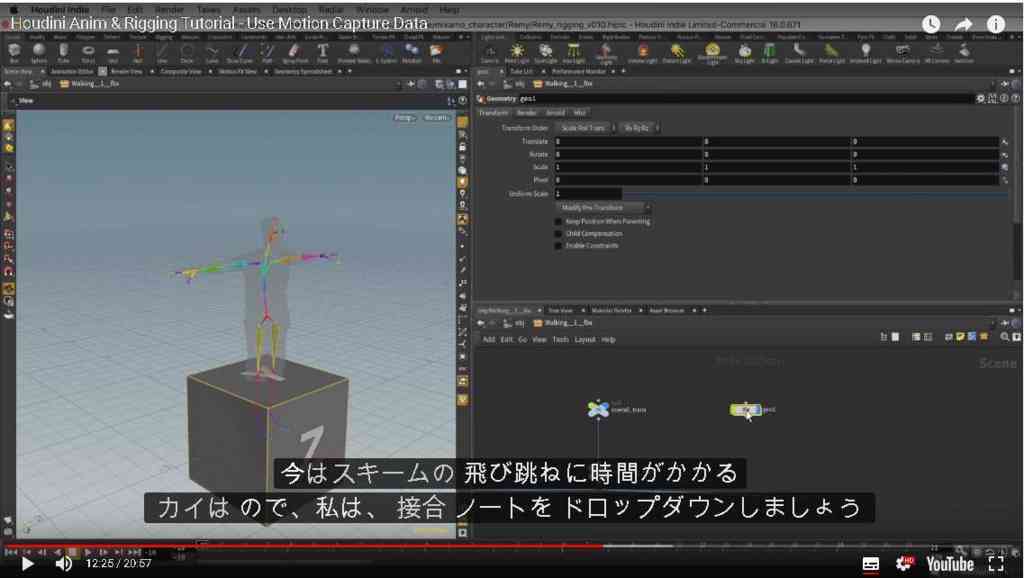Select the Camera shelf tool
Image resolution: width=1024 pixels, height=578 pixels.
pos(490,52)
